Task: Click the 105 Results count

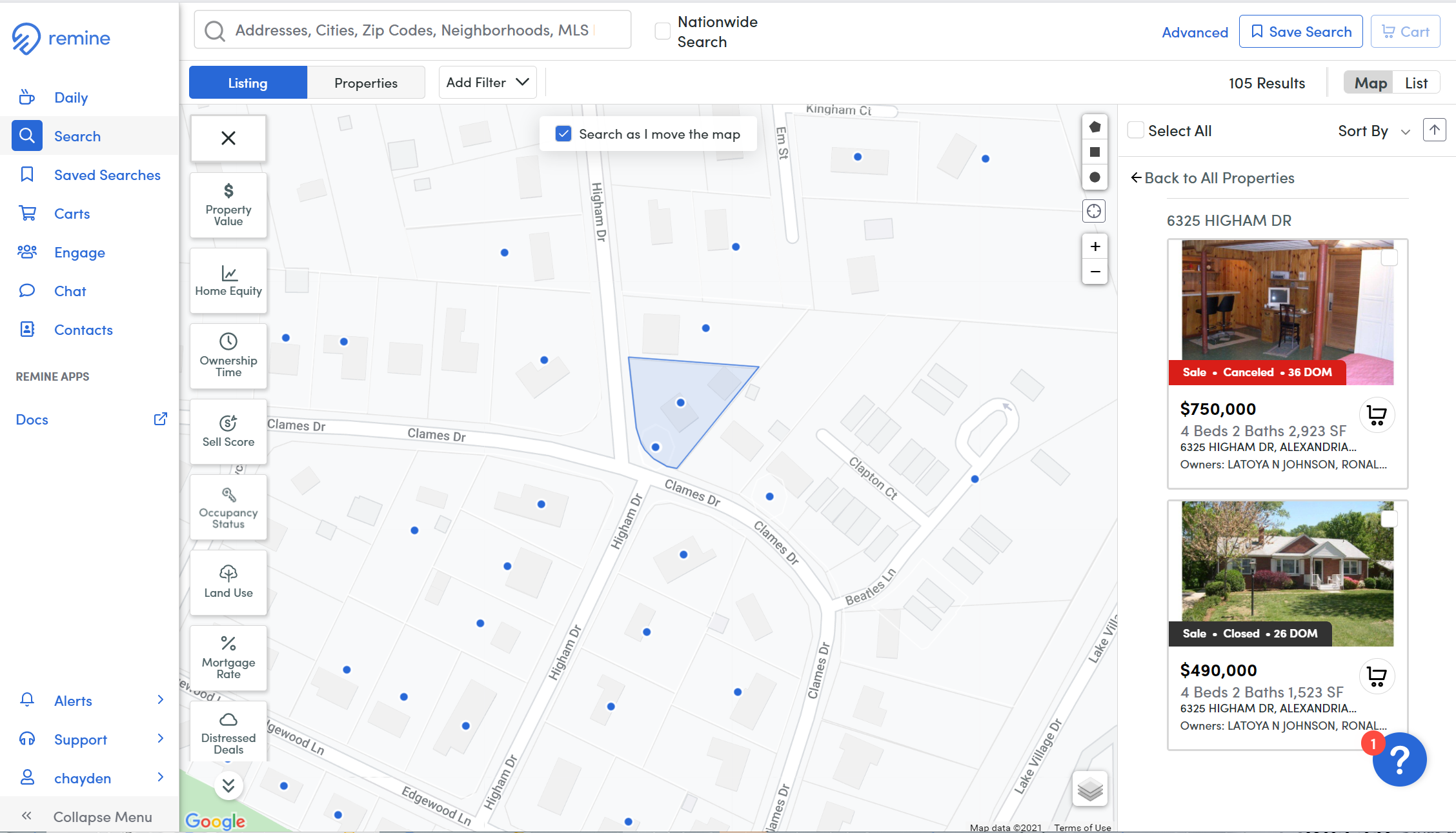Action: coord(1266,83)
